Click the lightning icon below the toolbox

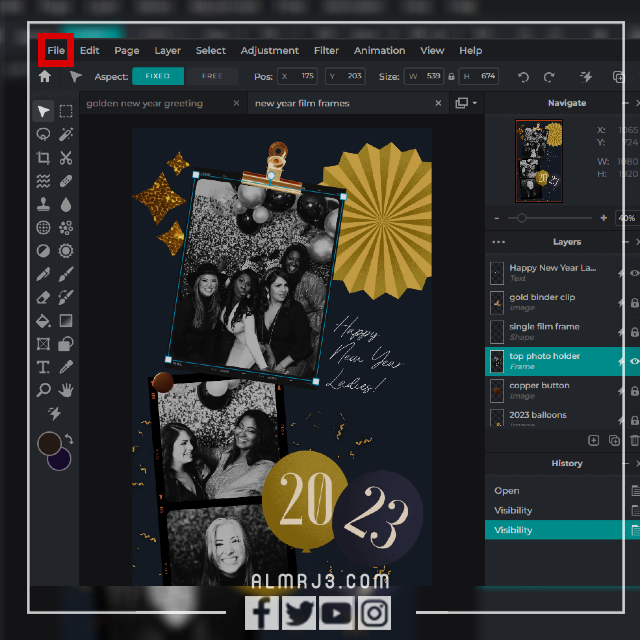(54, 413)
